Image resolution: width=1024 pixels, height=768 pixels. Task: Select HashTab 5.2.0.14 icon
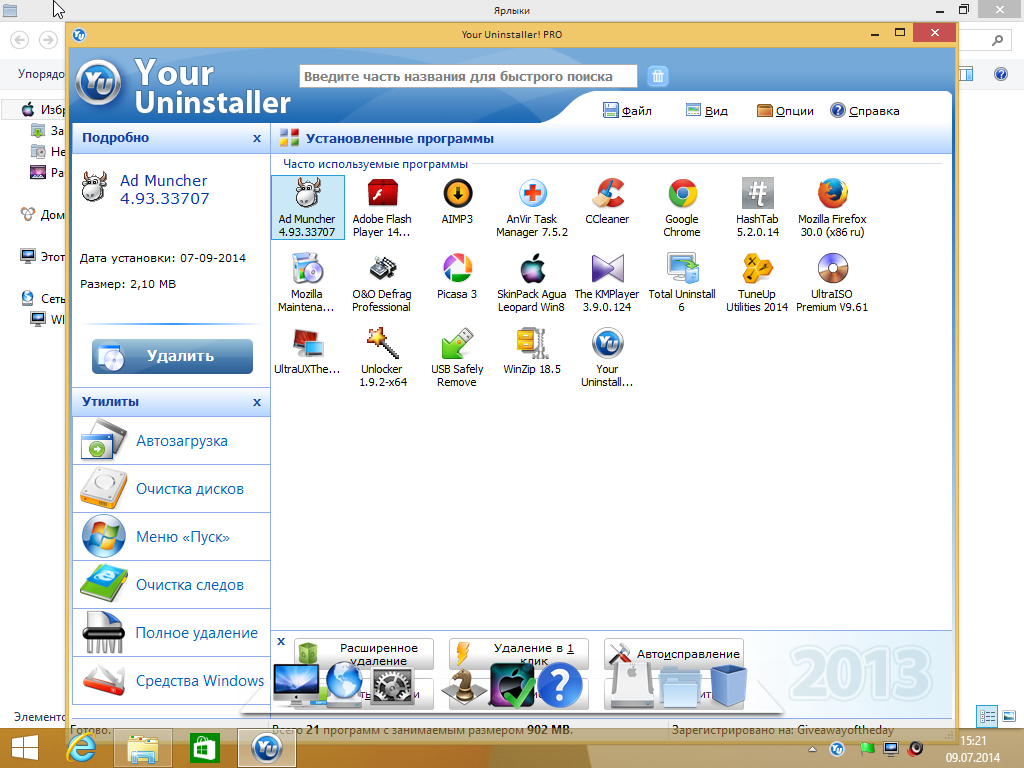coord(758,208)
